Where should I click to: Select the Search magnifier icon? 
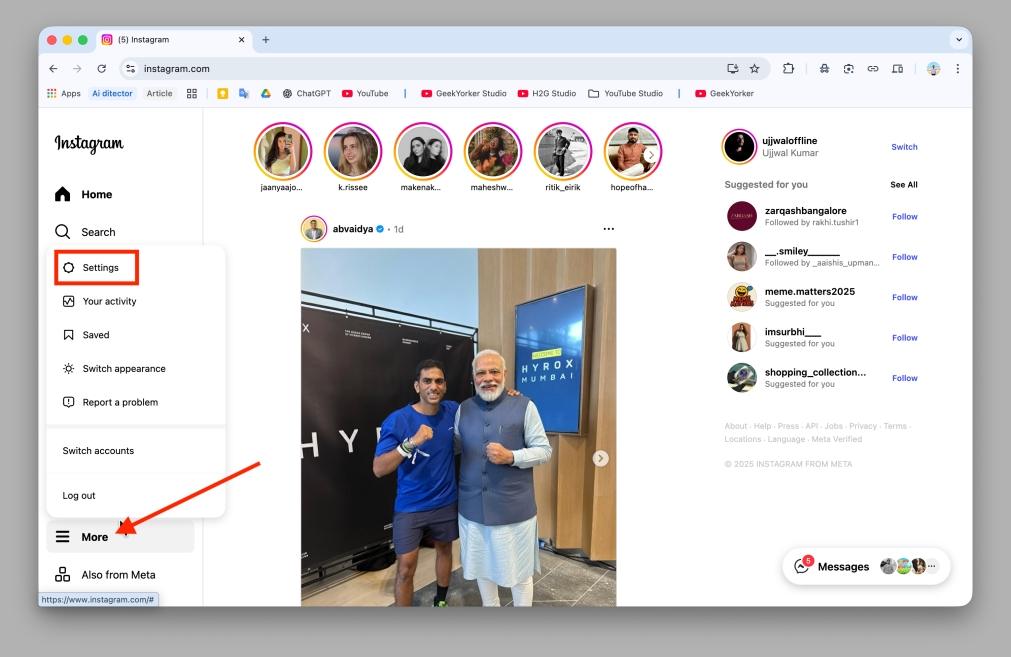64,231
